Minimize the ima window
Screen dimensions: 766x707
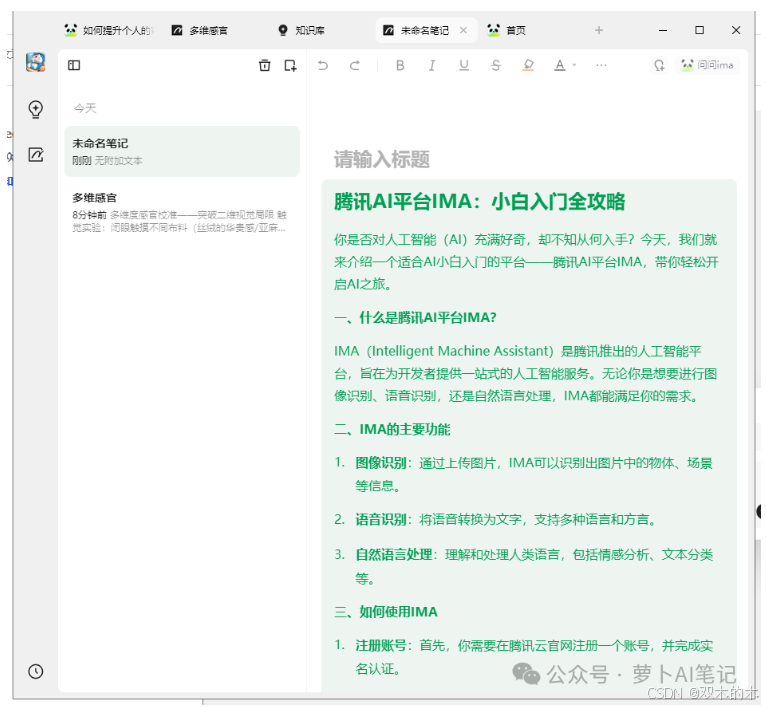coord(663,30)
